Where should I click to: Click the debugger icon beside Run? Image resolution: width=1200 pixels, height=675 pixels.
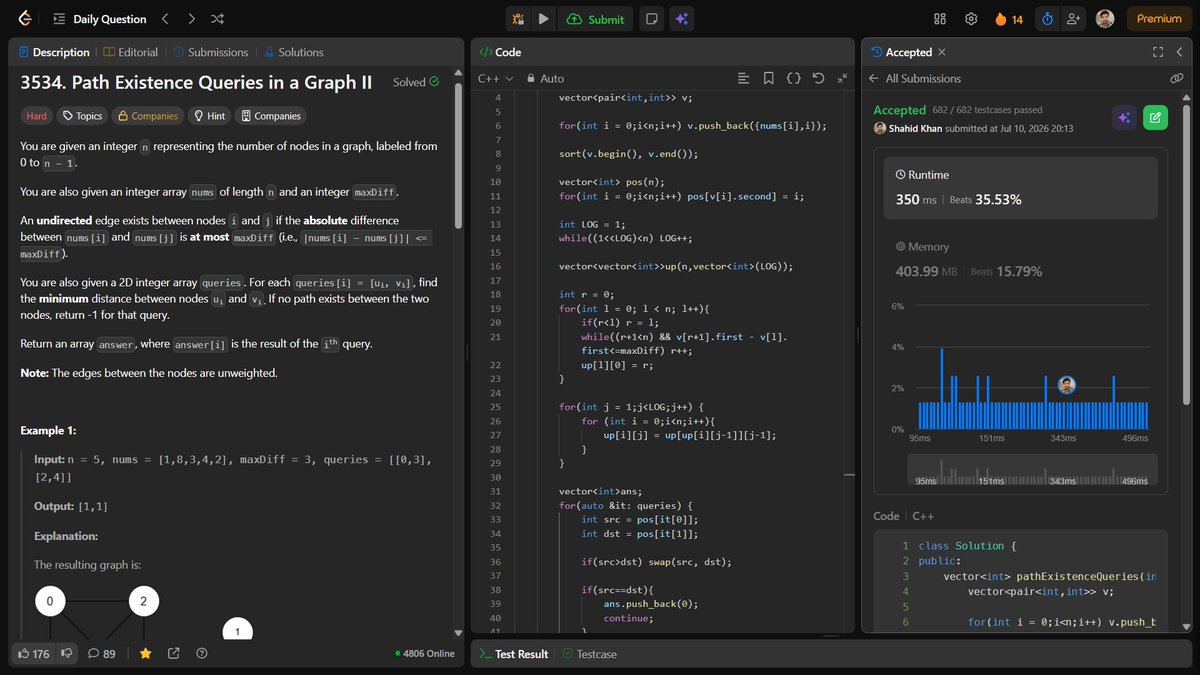click(x=518, y=19)
